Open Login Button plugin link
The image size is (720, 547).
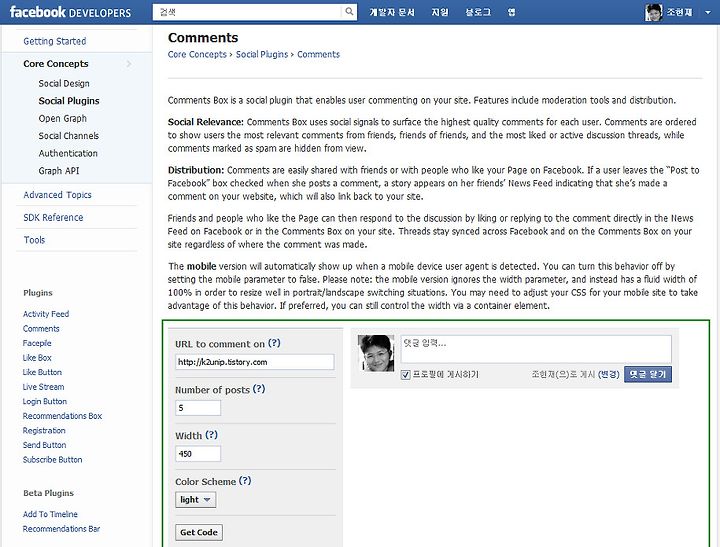[x=45, y=401]
